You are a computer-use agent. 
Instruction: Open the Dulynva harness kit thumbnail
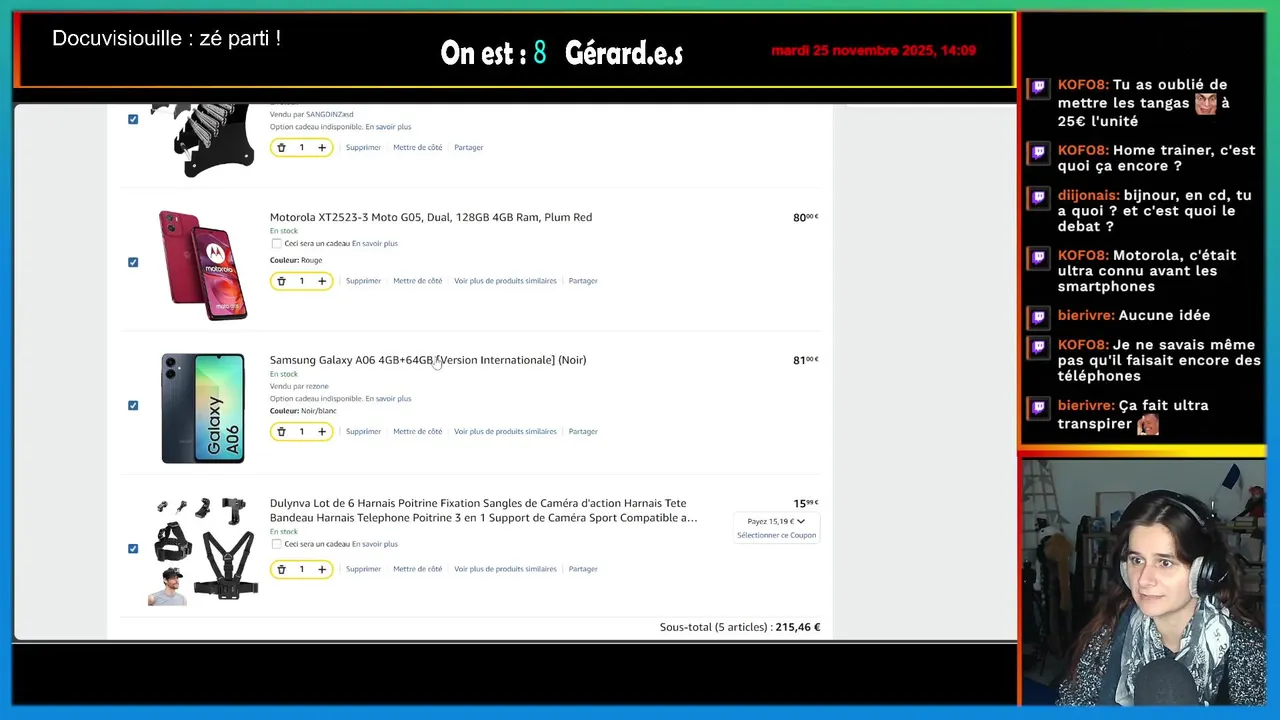203,551
